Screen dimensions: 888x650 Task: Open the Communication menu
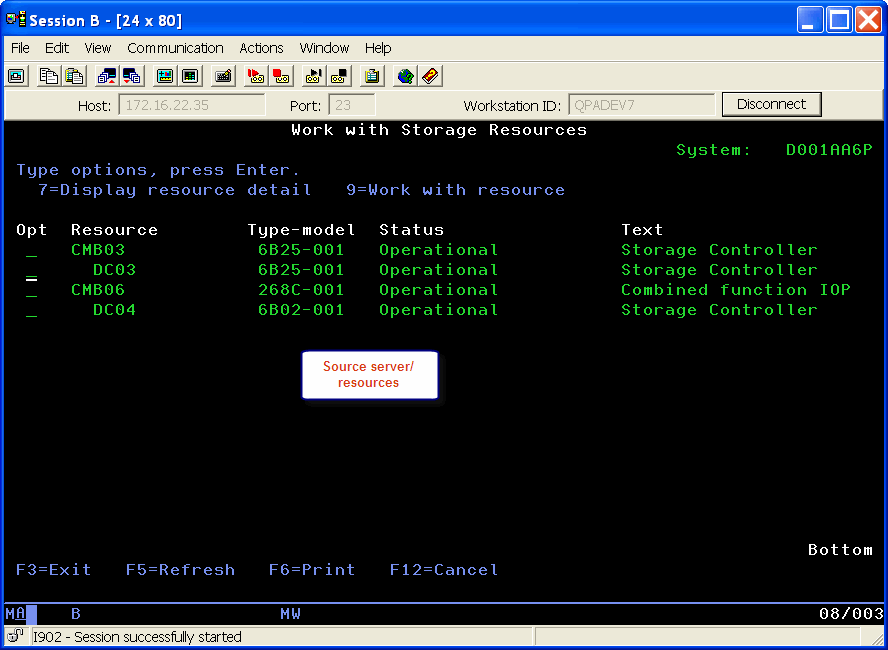[175, 48]
